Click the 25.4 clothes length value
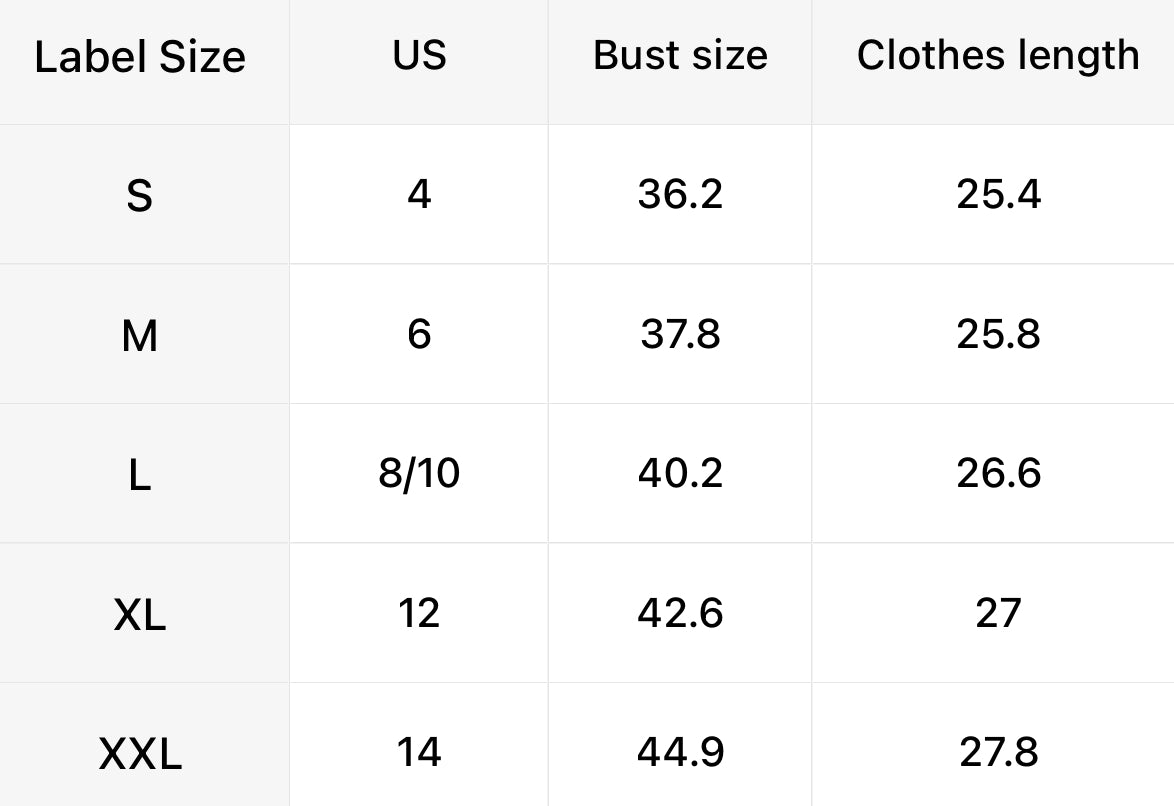The width and height of the screenshot is (1174, 806). click(998, 193)
